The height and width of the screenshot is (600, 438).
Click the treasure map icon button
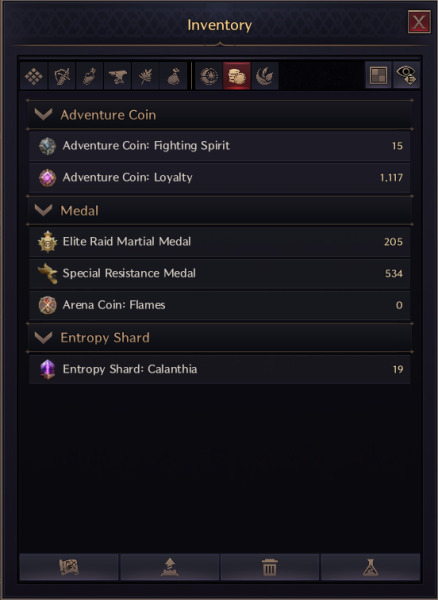click(69, 567)
